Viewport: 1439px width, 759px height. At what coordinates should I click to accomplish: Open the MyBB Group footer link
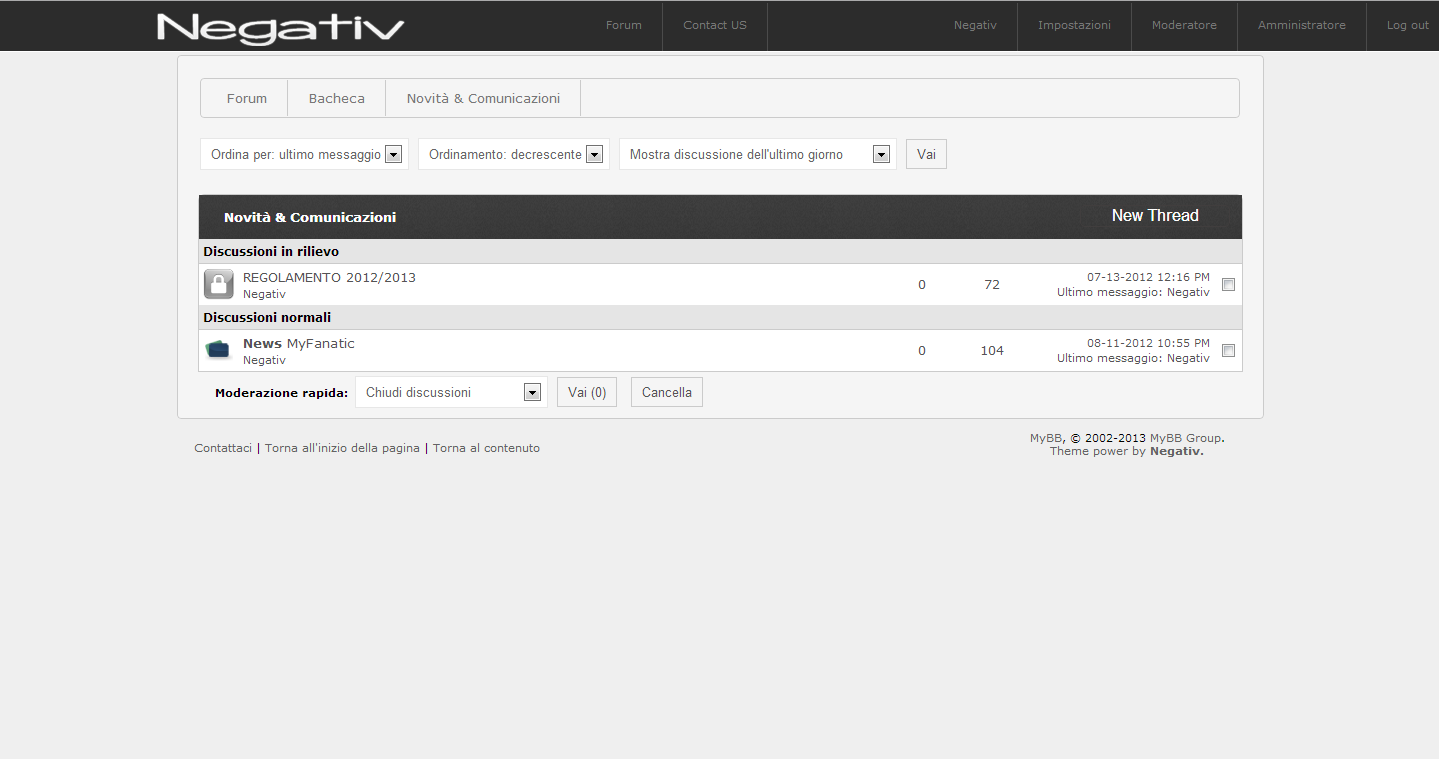(1185, 438)
